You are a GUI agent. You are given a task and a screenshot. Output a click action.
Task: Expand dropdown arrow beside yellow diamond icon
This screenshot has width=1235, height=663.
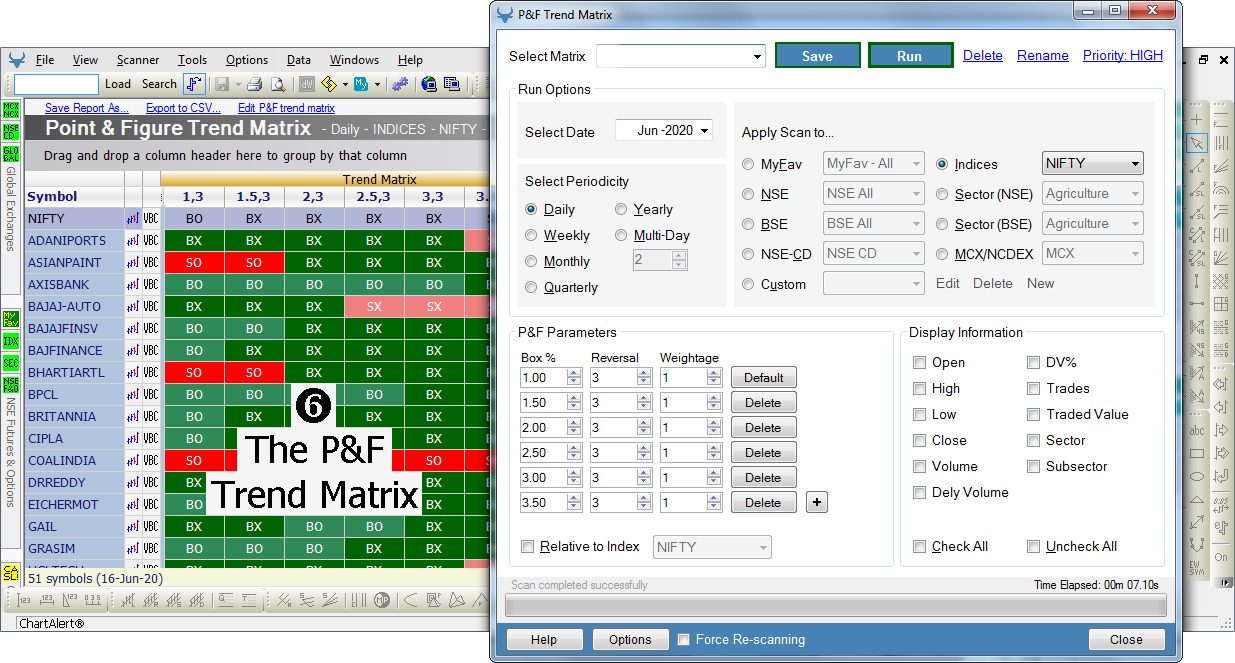click(x=343, y=84)
